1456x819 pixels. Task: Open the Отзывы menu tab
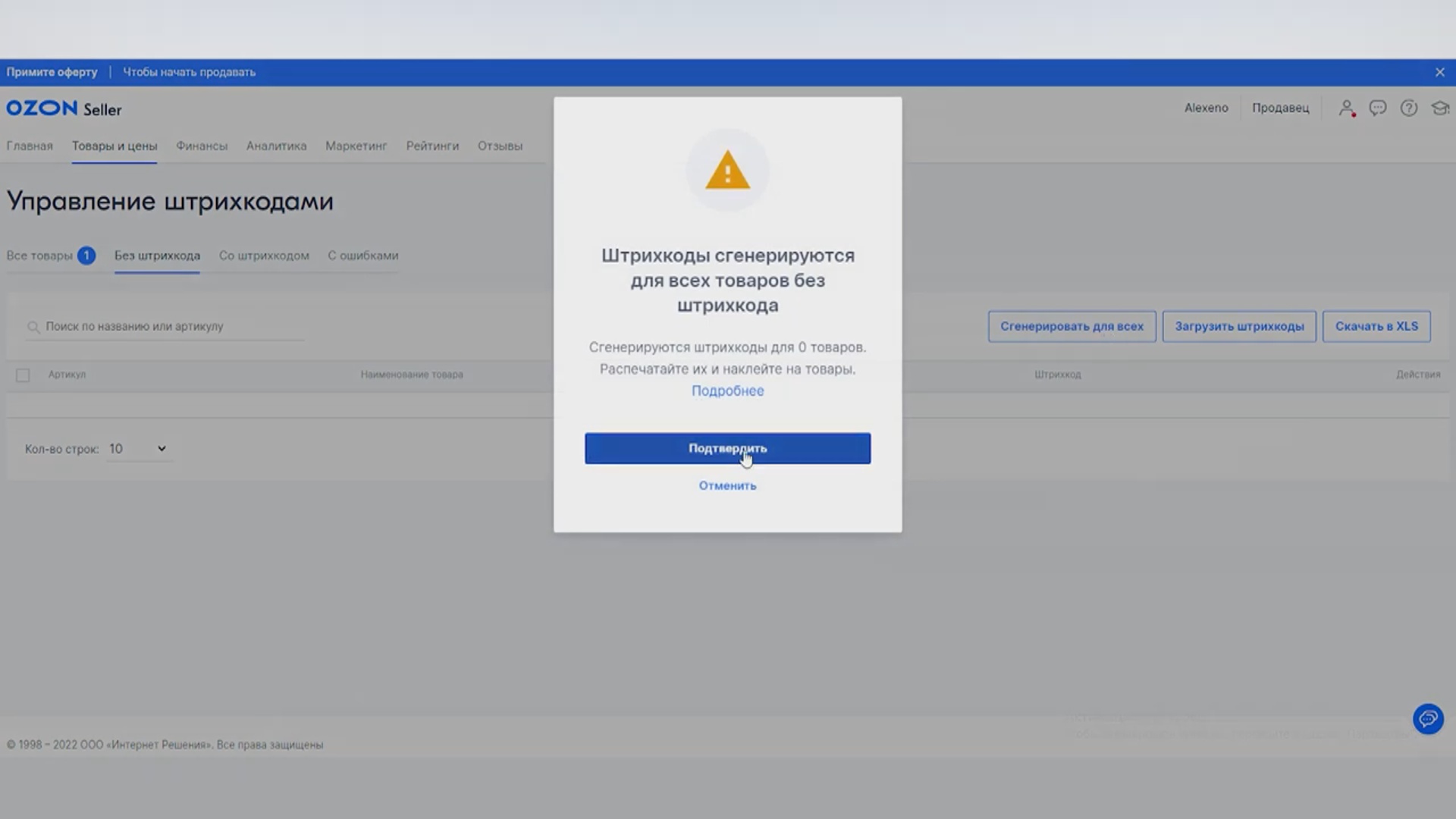coord(500,146)
